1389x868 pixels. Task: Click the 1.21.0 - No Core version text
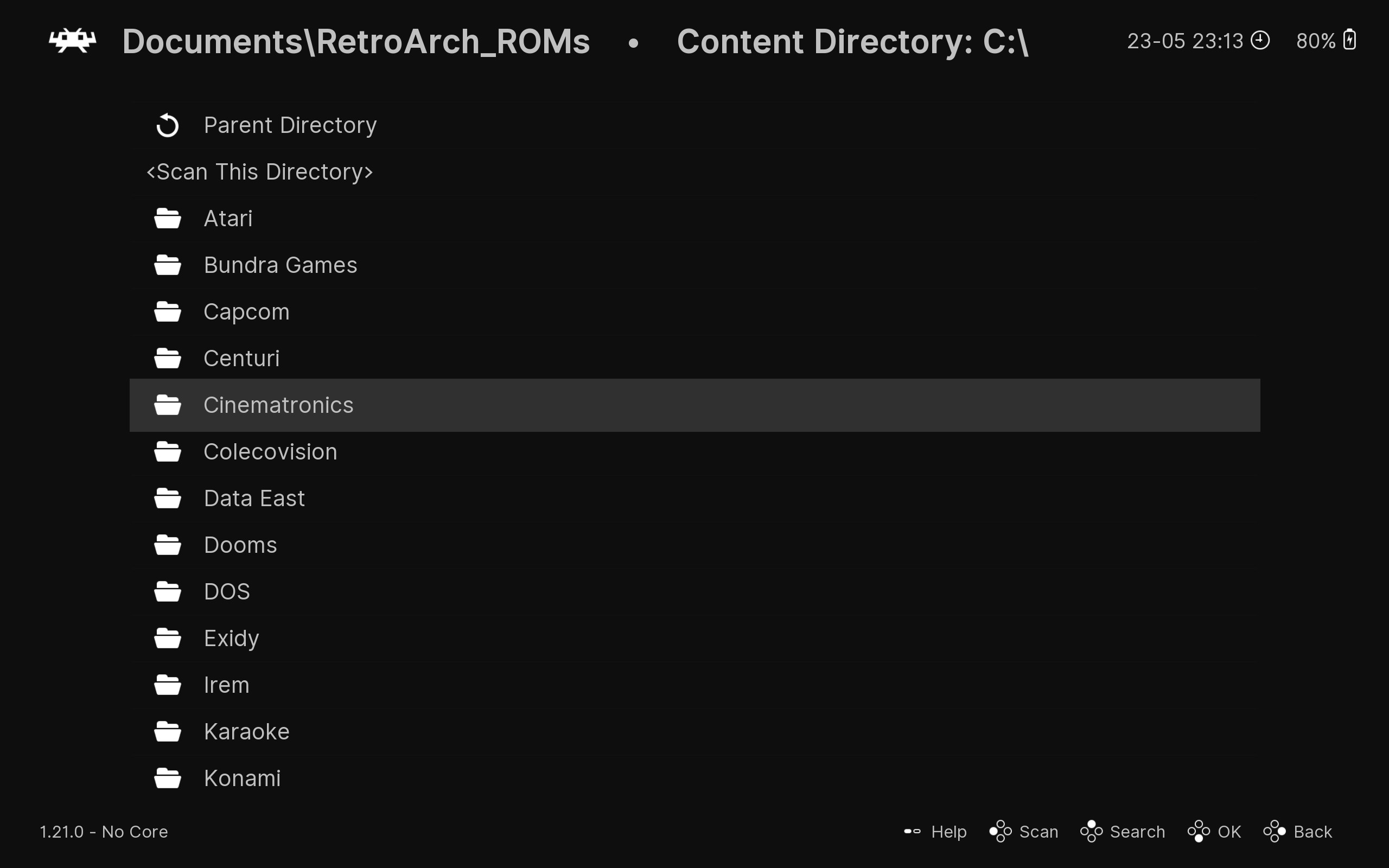104,831
